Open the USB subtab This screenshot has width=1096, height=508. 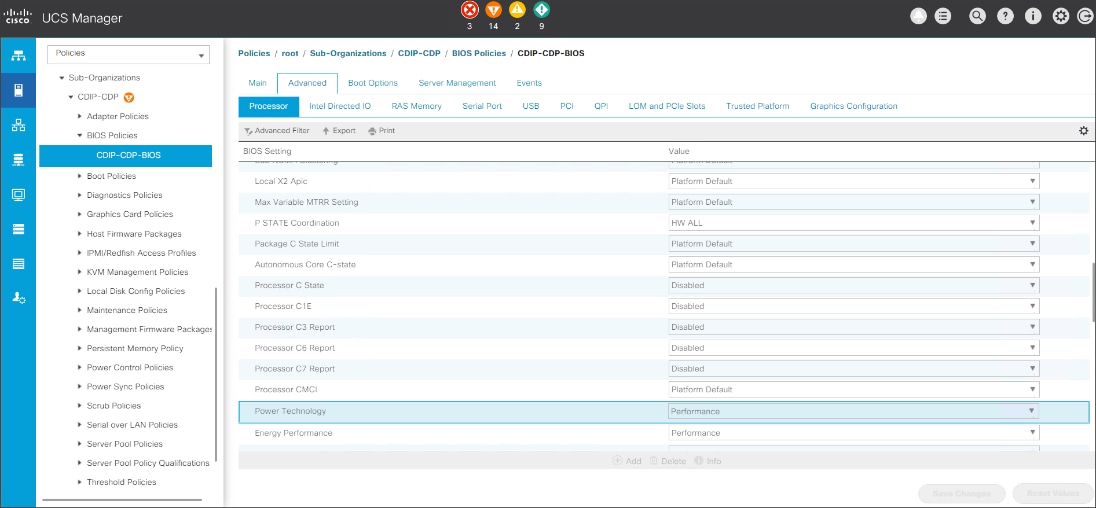pyautogui.click(x=531, y=106)
